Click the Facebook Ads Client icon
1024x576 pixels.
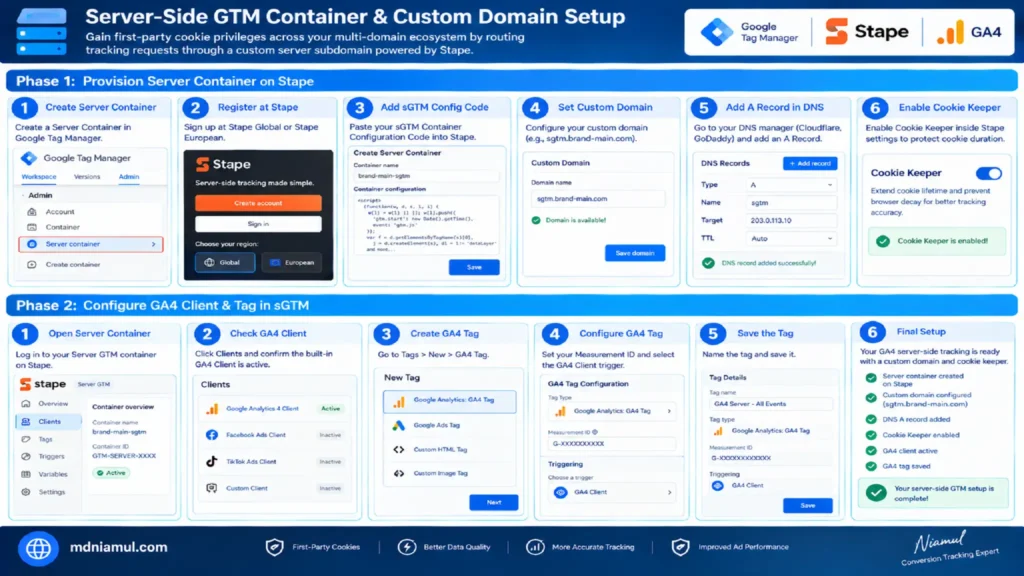pyautogui.click(x=212, y=435)
